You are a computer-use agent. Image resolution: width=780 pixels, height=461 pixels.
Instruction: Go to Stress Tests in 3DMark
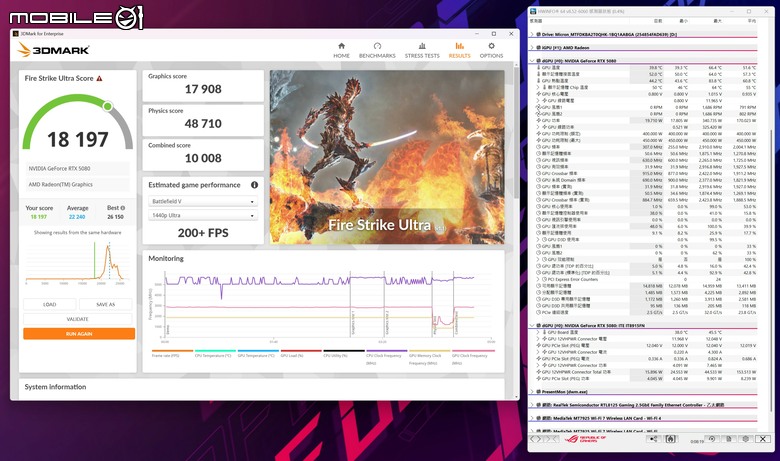coord(422,50)
